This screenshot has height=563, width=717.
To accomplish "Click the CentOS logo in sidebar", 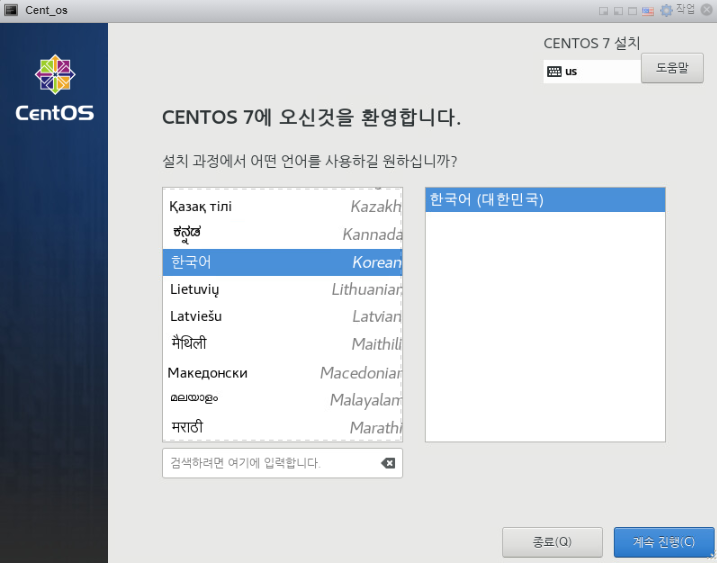I will pos(55,88).
